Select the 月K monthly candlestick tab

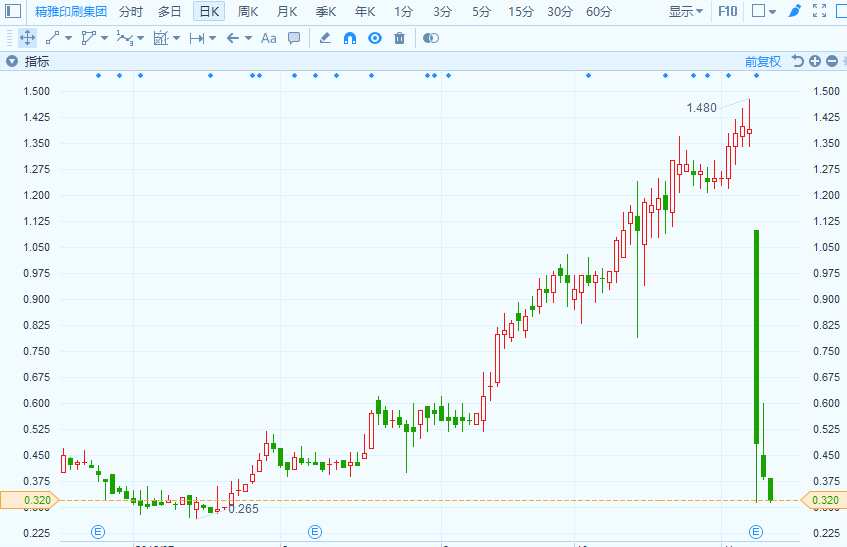click(x=287, y=11)
